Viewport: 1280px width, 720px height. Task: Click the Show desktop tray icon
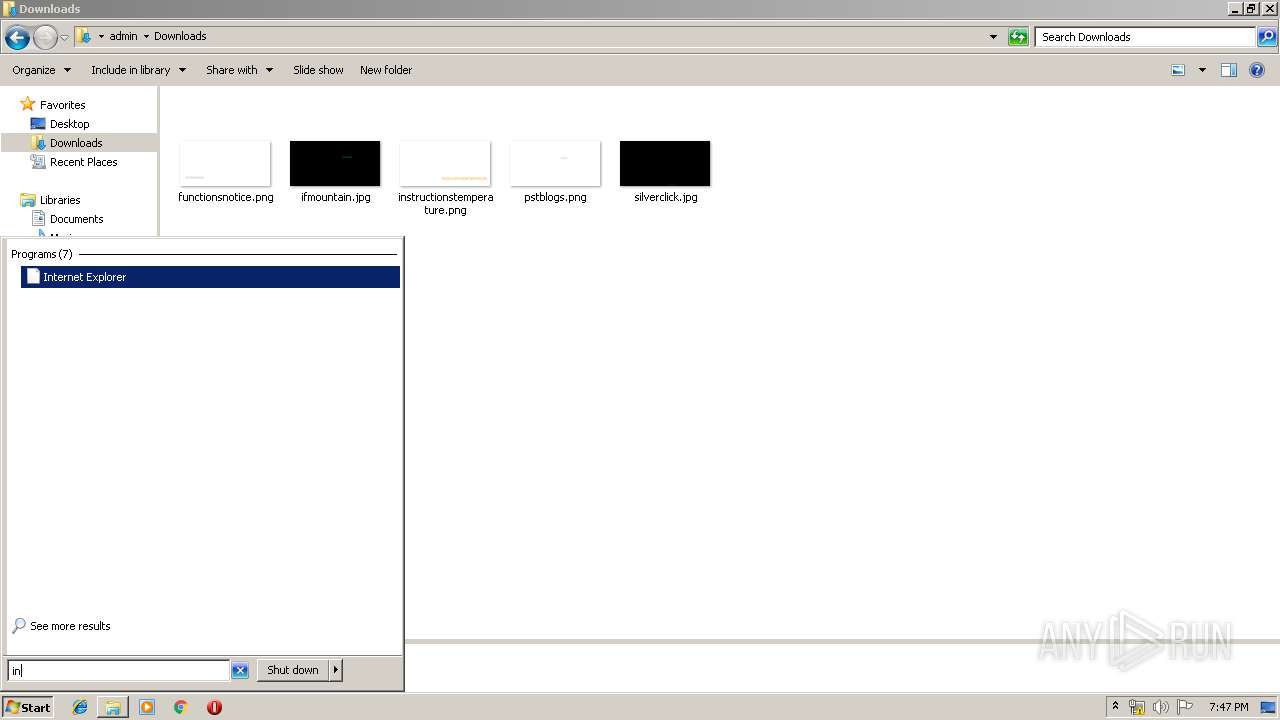coord(1268,707)
